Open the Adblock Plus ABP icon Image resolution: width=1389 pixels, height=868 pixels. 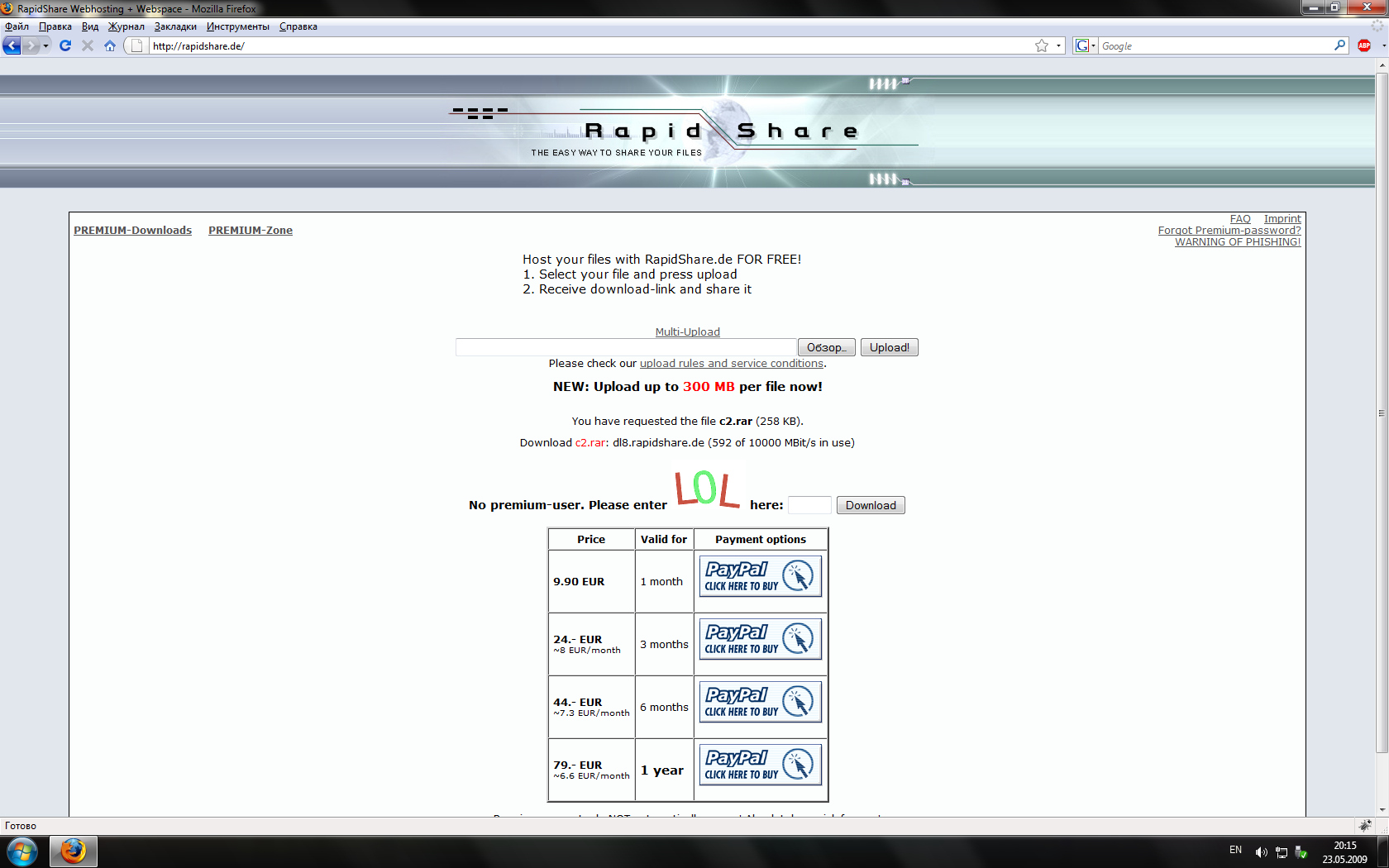coord(1364,45)
